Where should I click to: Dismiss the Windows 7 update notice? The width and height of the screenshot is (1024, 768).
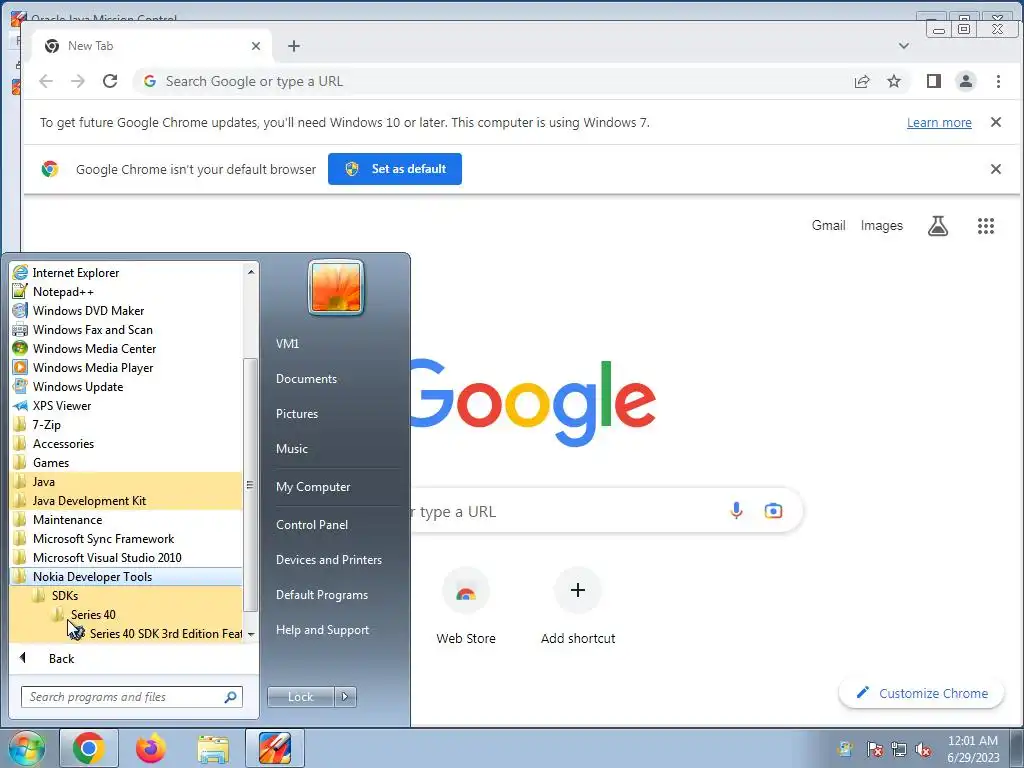[995, 122]
